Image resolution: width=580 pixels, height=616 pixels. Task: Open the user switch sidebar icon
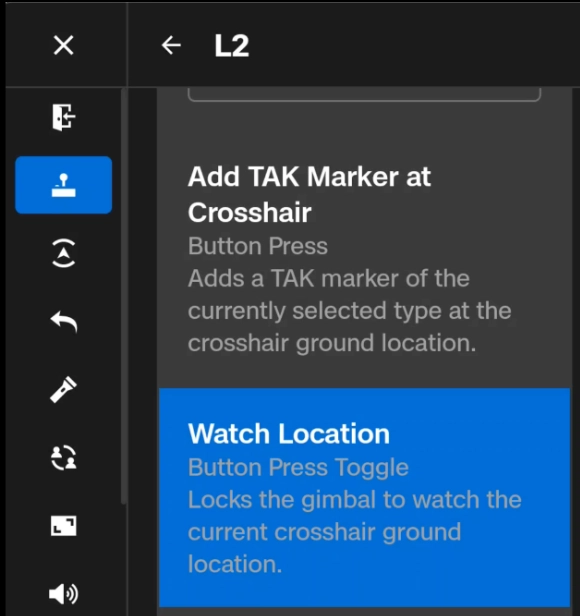(x=64, y=457)
